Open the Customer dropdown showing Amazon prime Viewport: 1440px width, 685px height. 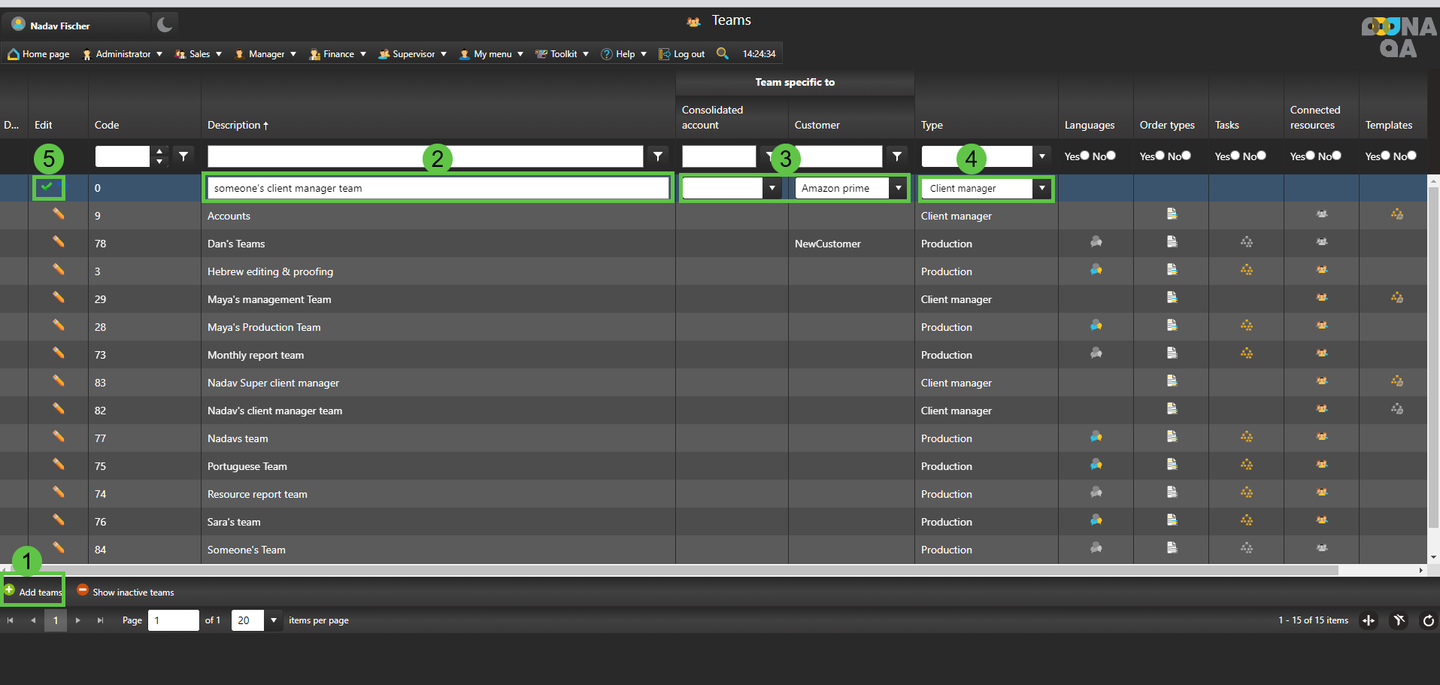click(898, 188)
